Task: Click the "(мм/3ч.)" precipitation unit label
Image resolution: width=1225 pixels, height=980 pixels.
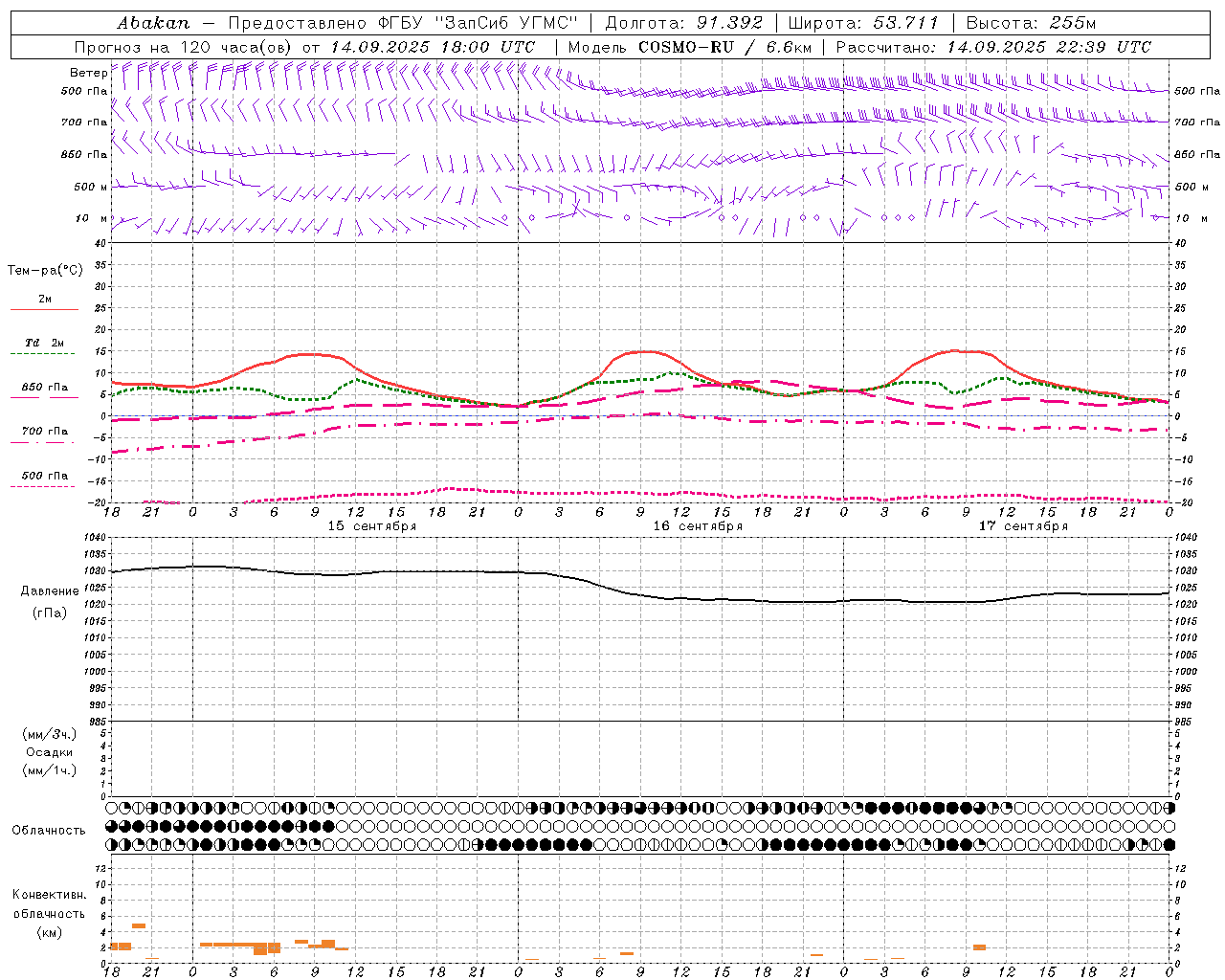Action: point(49,735)
